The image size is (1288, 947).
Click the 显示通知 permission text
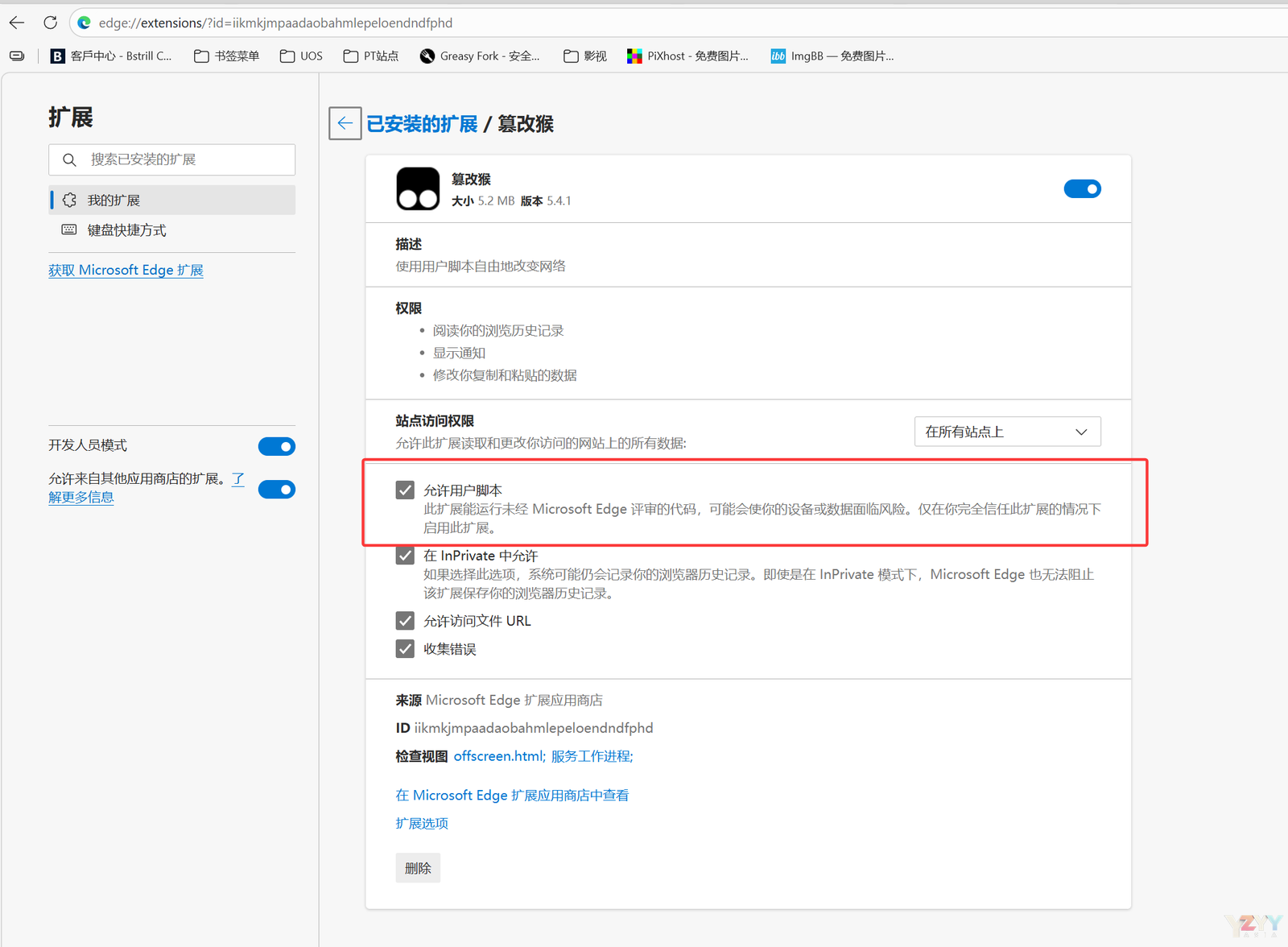(459, 353)
